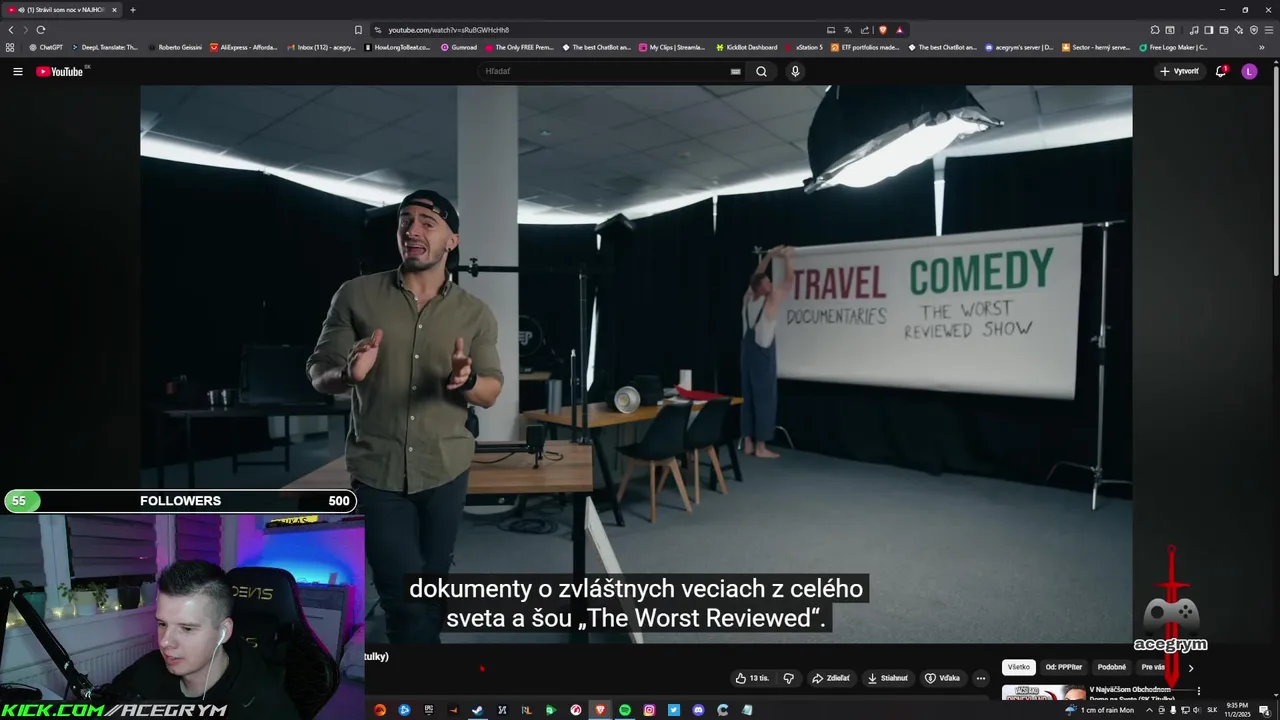Open the rain weather widget on taskbar

pos(1099,710)
